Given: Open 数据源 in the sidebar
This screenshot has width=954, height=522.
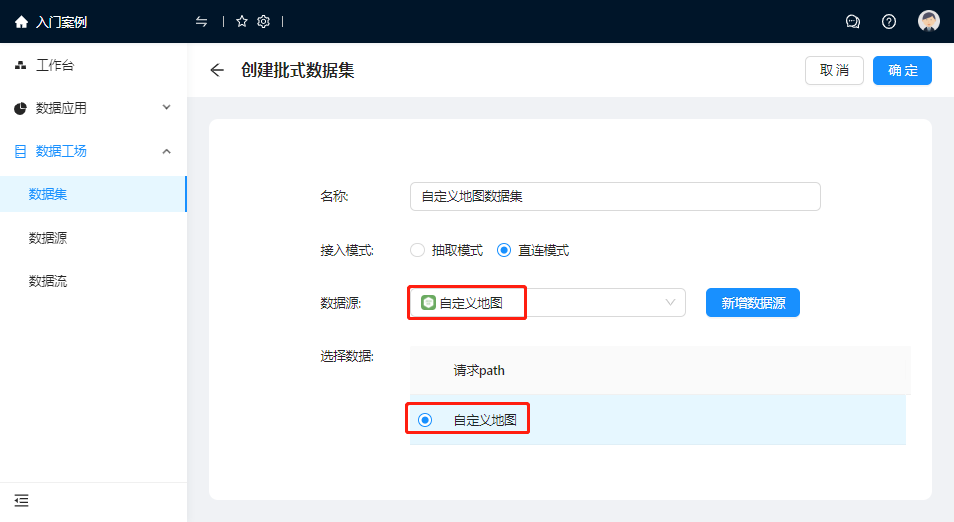Looking at the screenshot, I should (x=48, y=238).
